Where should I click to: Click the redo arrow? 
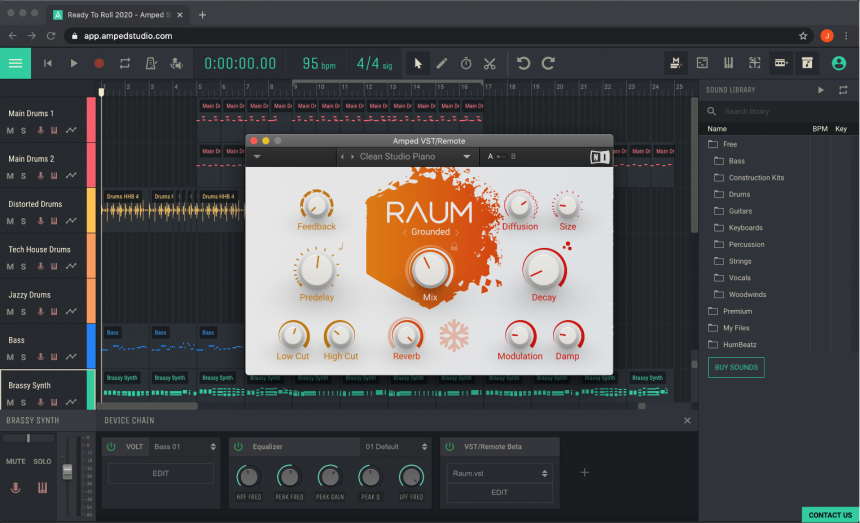(x=548, y=64)
